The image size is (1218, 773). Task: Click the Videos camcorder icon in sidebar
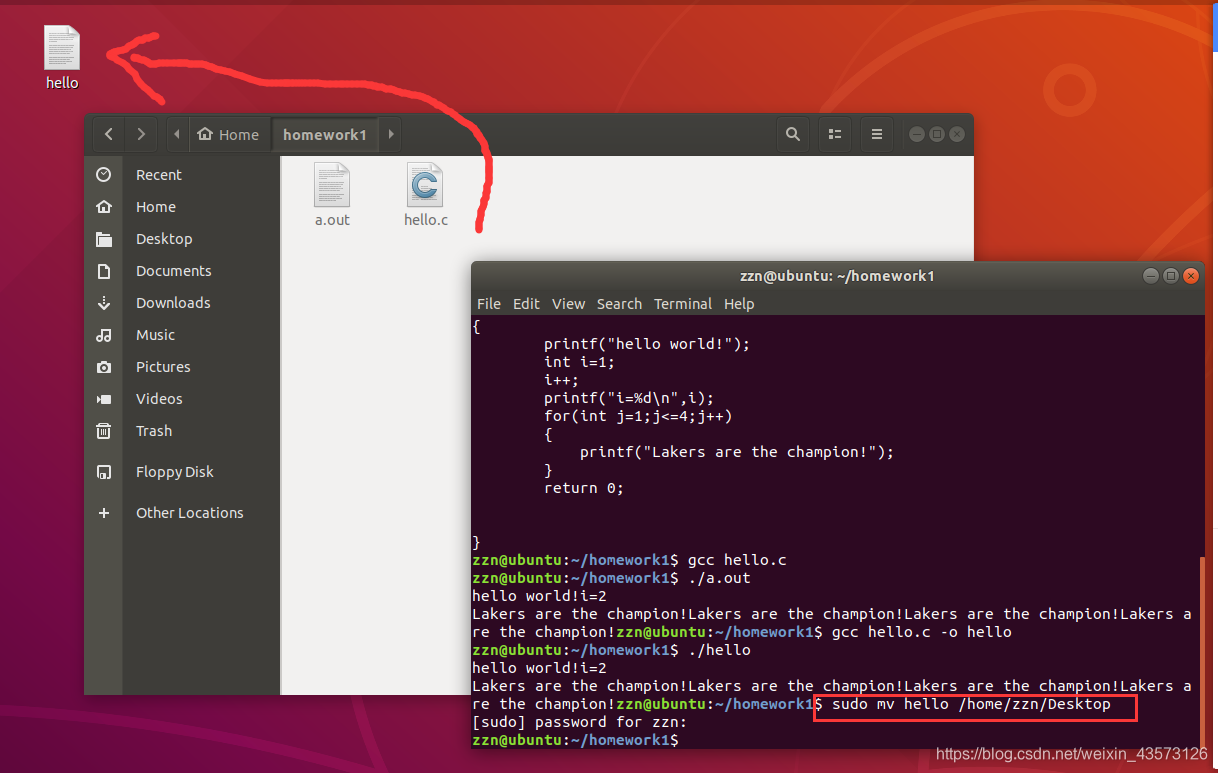[104, 399]
